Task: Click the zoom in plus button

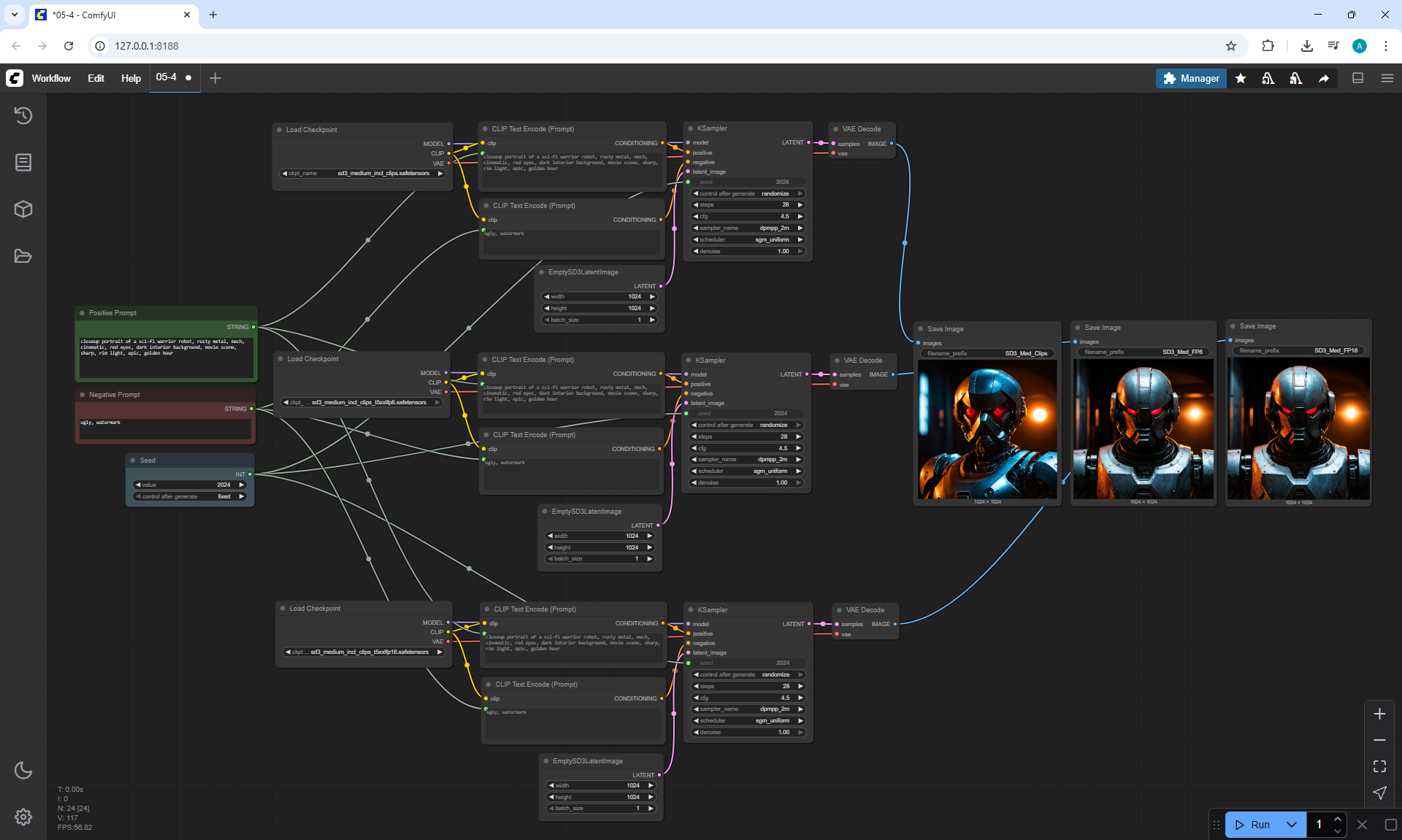Action: pyautogui.click(x=1379, y=714)
